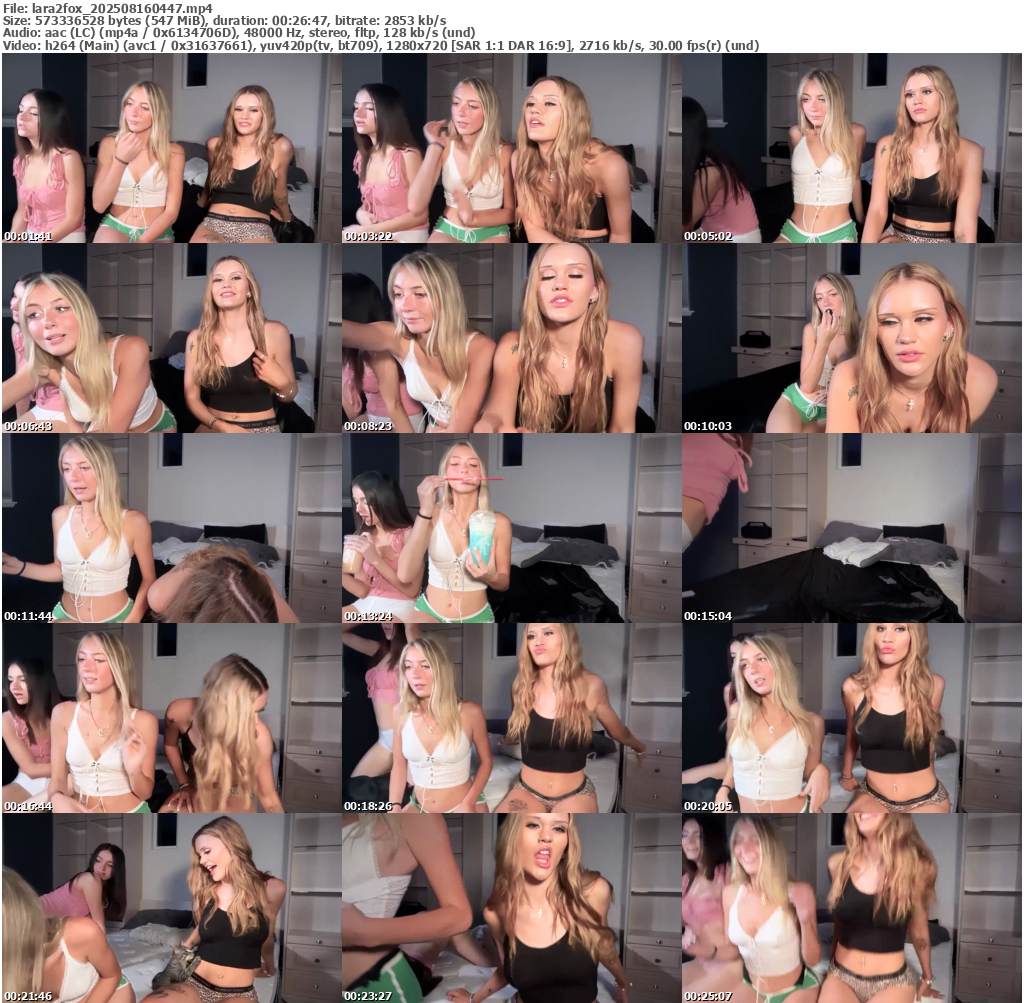Click the thumbnail frame stamped 00:25:07
Image resolution: width=1024 pixels, height=1003 pixels.
[x=852, y=908]
